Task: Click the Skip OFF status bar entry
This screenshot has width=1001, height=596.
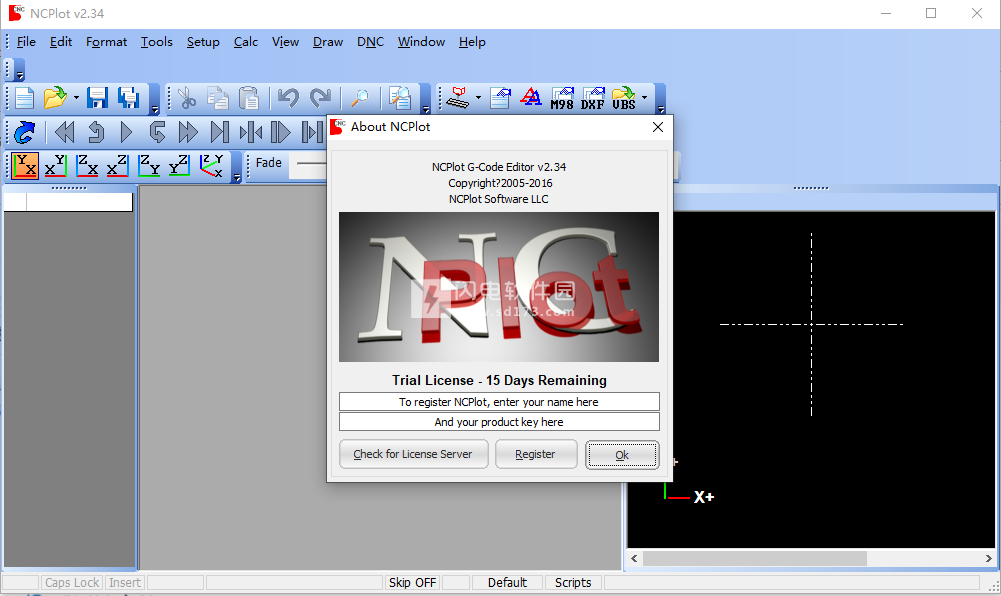Action: coord(412,583)
